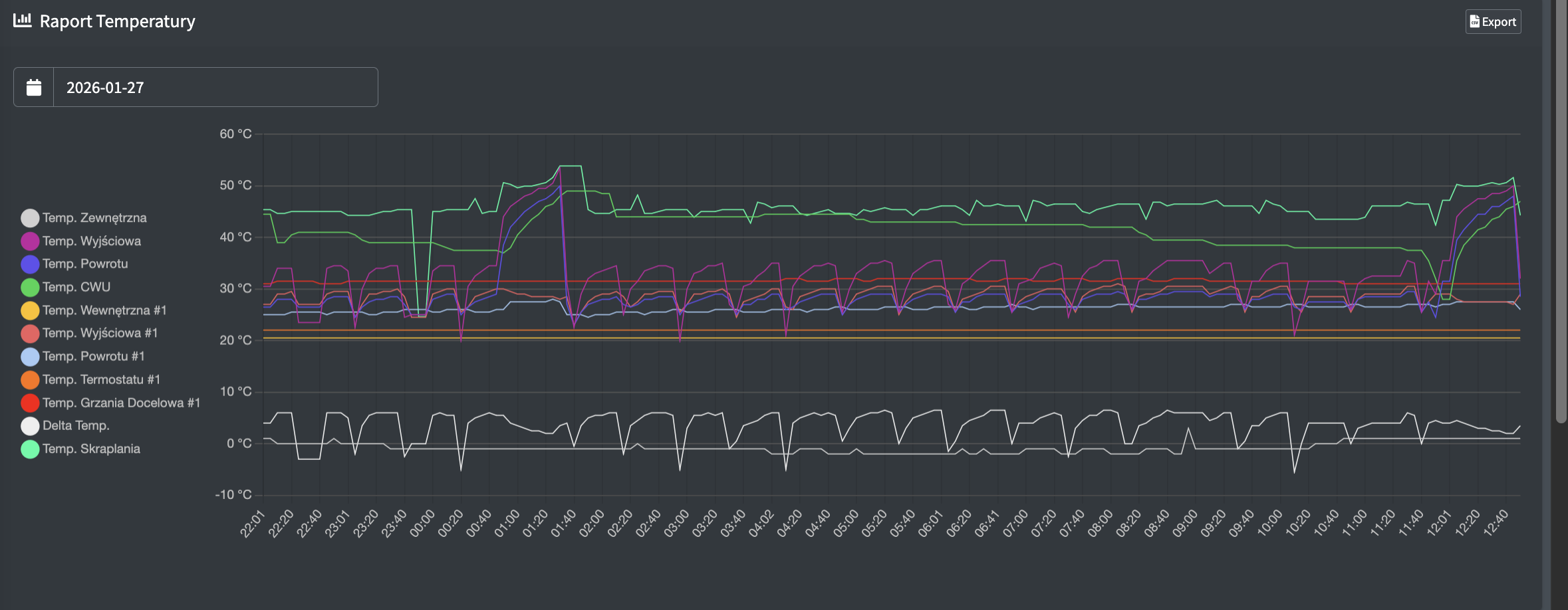
Task: Click the bar chart icon by Raport Temperatury
Action: tap(23, 21)
